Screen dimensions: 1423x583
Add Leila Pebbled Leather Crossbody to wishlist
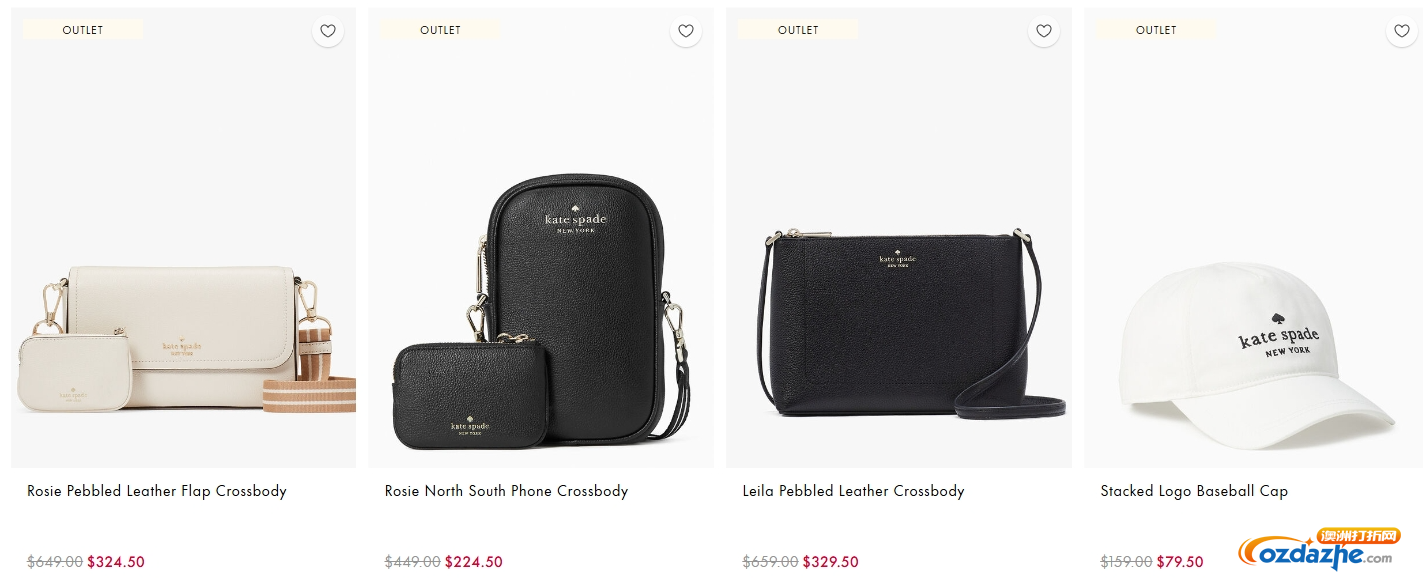coord(1044,31)
